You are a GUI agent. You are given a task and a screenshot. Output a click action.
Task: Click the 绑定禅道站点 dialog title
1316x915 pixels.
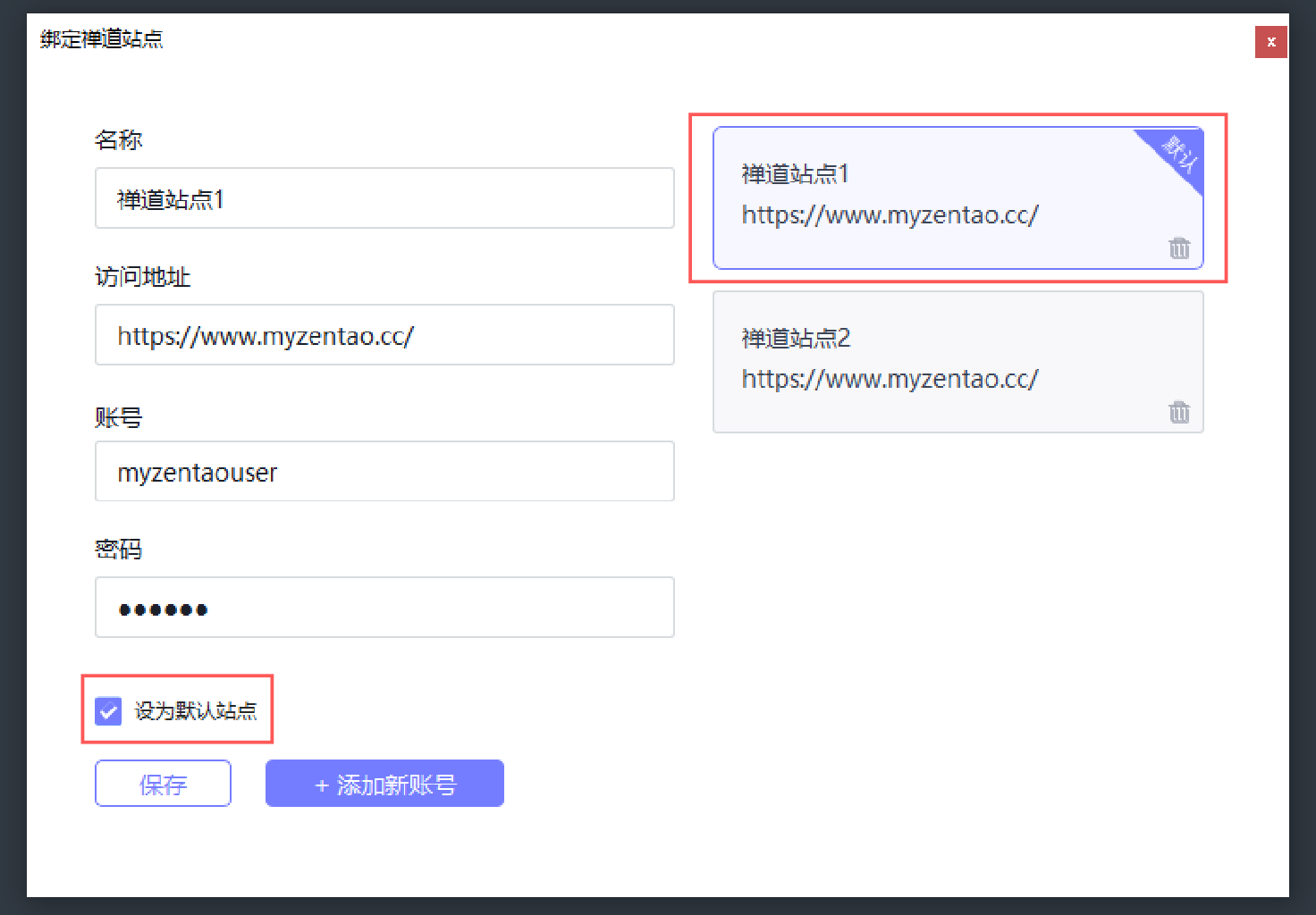(x=101, y=39)
